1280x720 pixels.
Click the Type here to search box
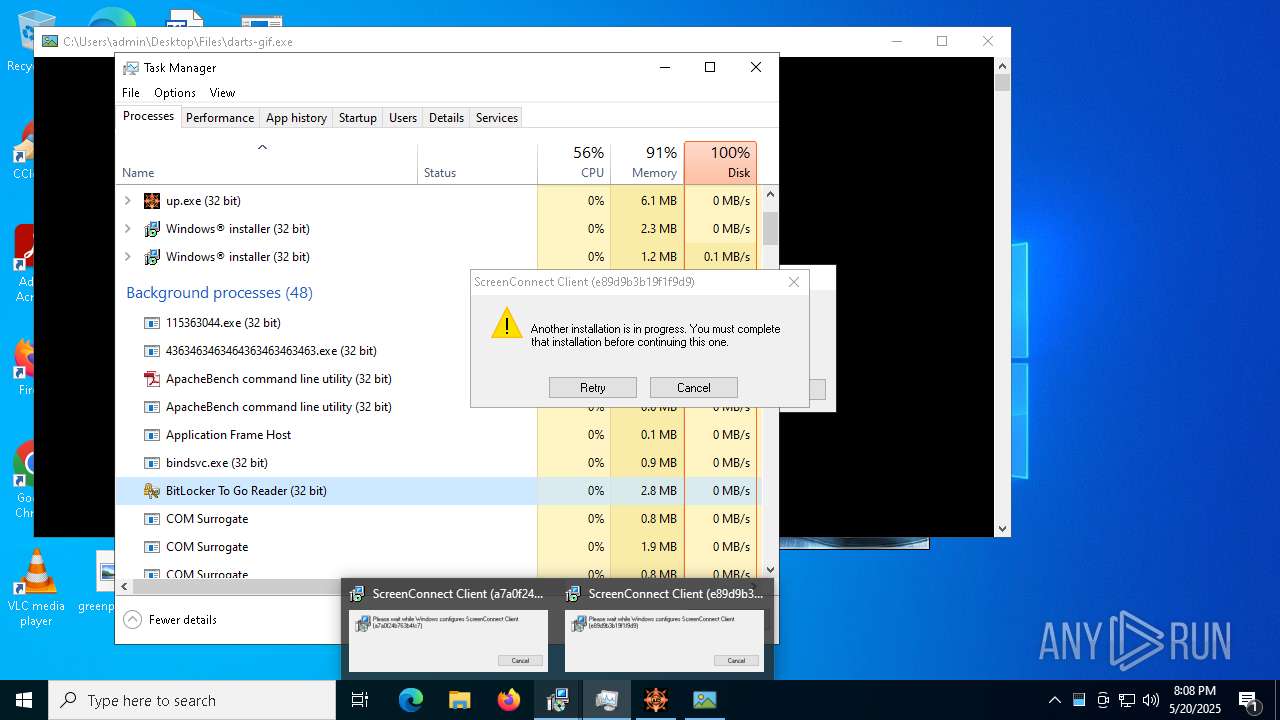point(192,700)
